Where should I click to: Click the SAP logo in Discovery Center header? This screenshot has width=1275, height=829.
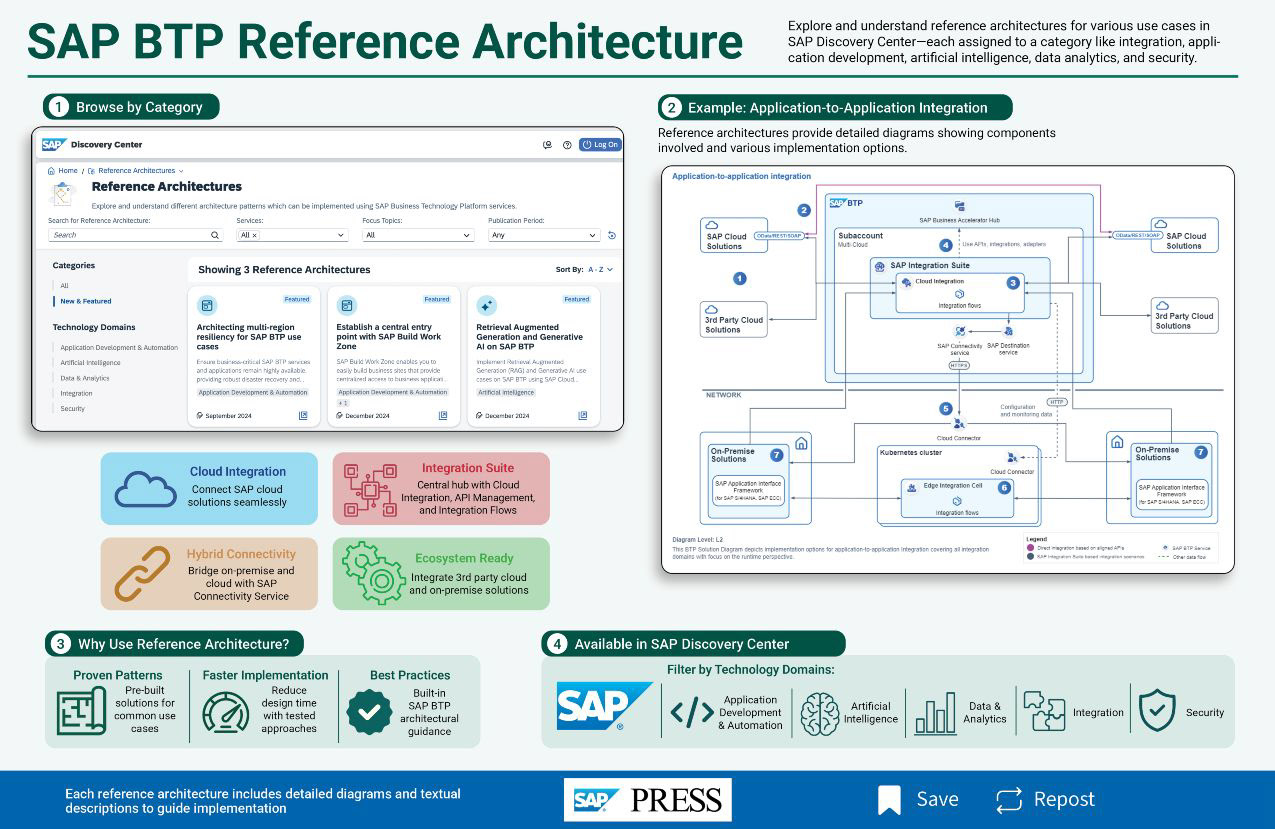(x=54, y=144)
